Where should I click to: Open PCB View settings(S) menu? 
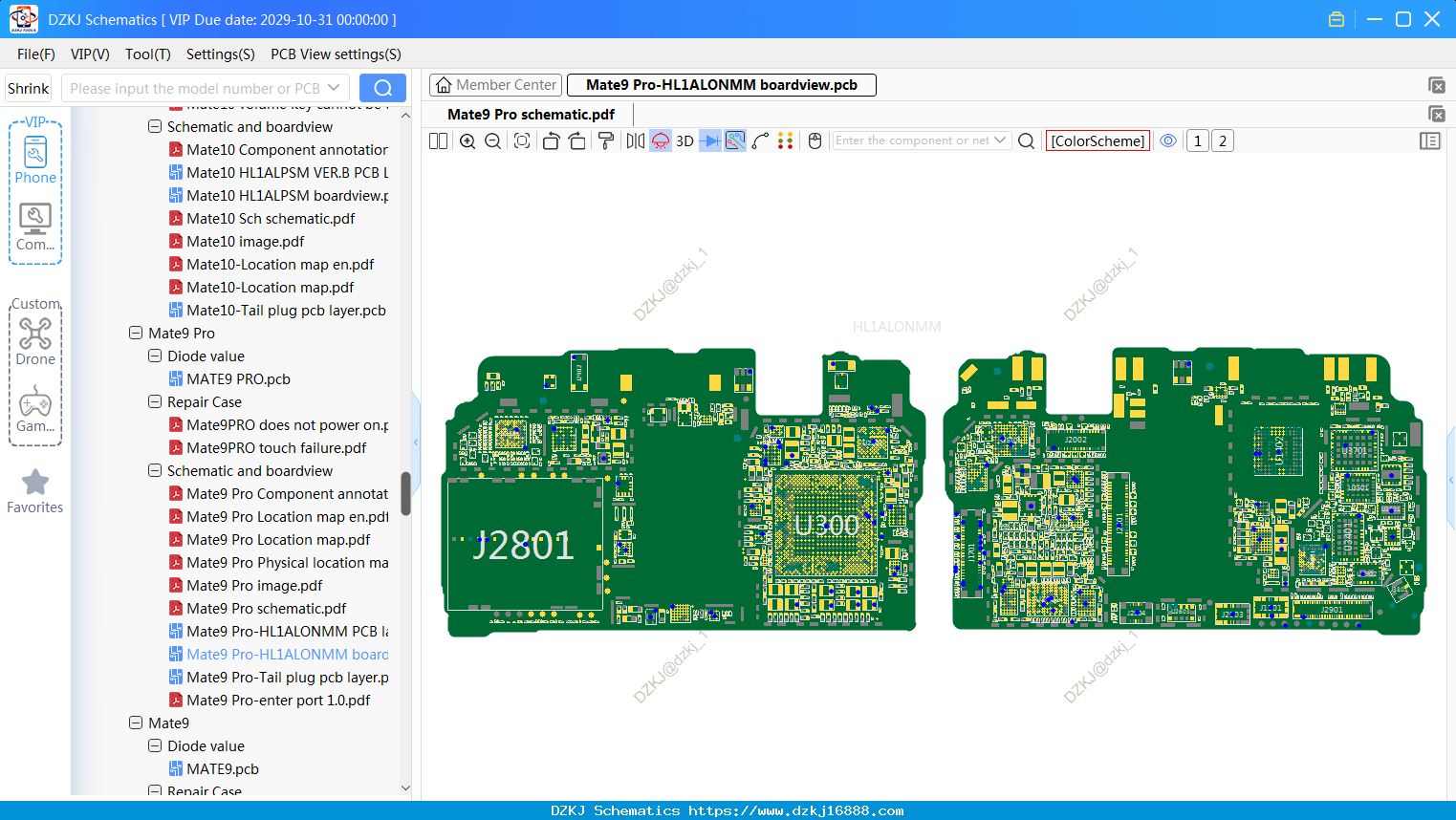click(x=336, y=54)
